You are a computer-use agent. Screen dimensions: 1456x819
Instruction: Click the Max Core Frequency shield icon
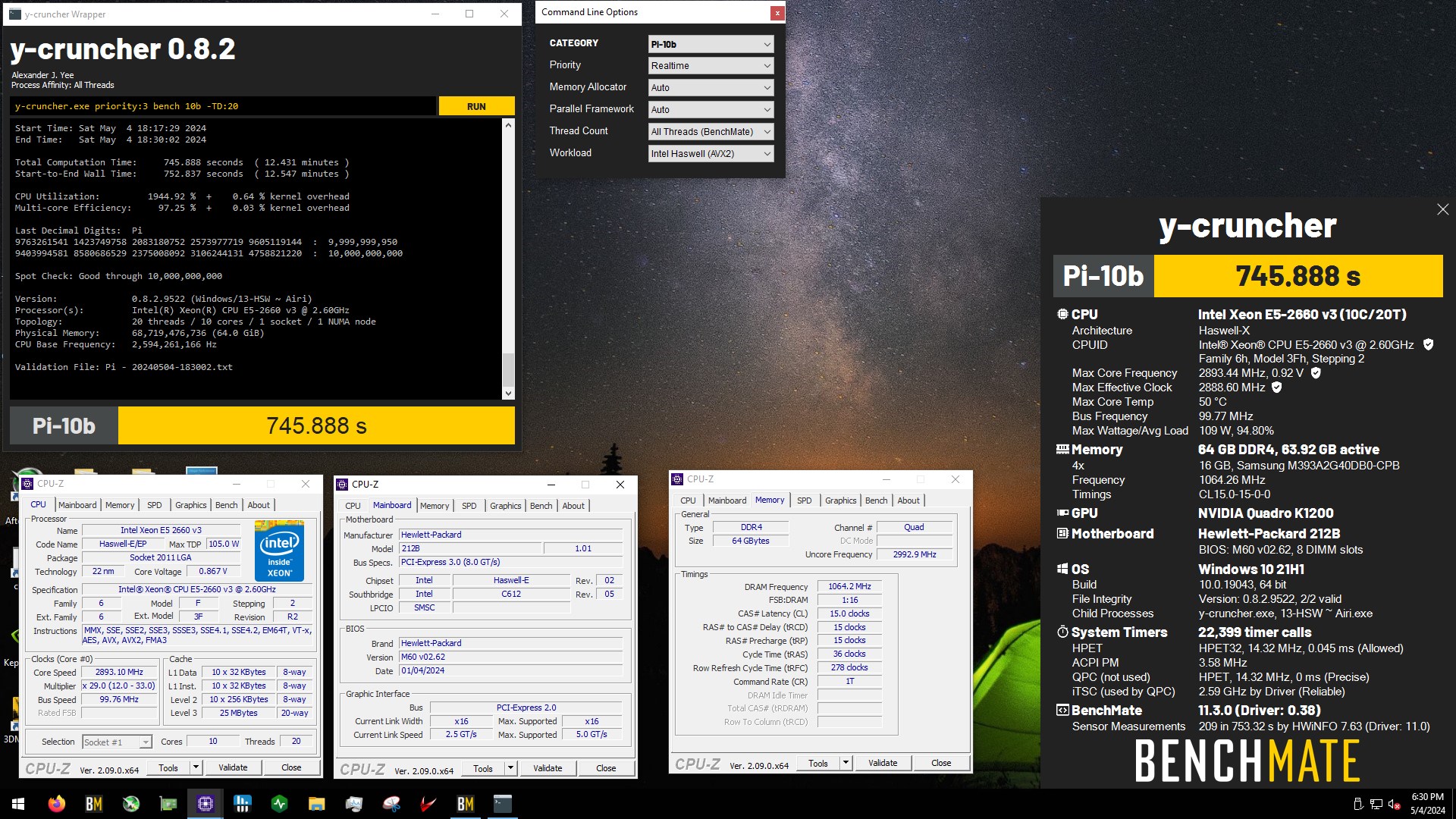point(1316,372)
